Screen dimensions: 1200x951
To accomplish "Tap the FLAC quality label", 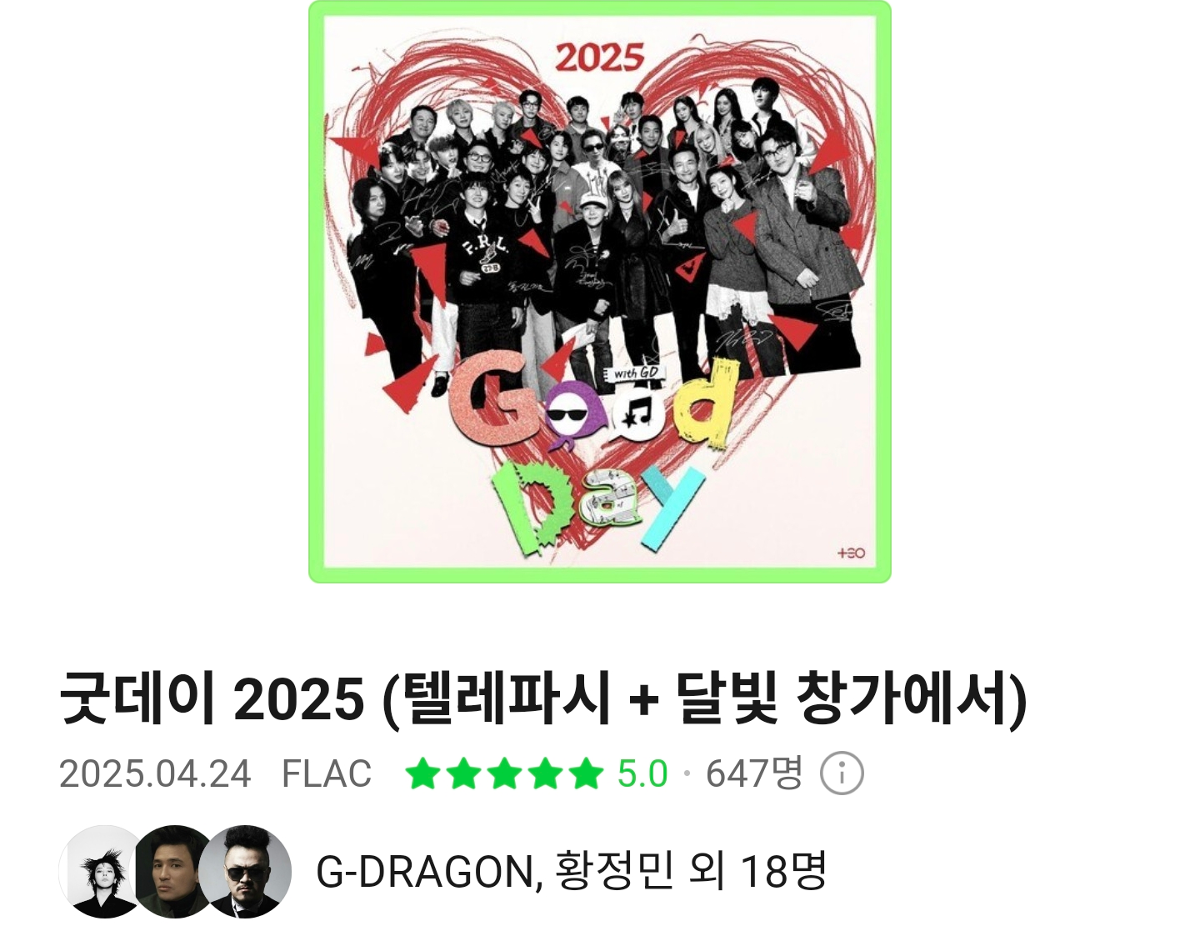I will tap(327, 774).
